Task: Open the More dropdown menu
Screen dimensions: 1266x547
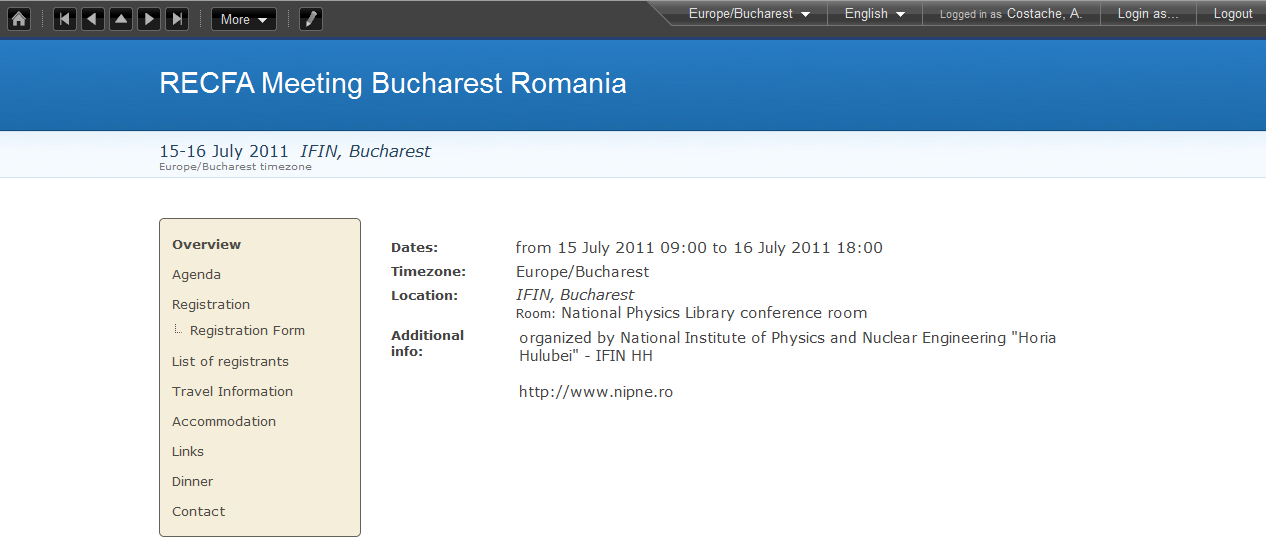Action: [x=244, y=19]
